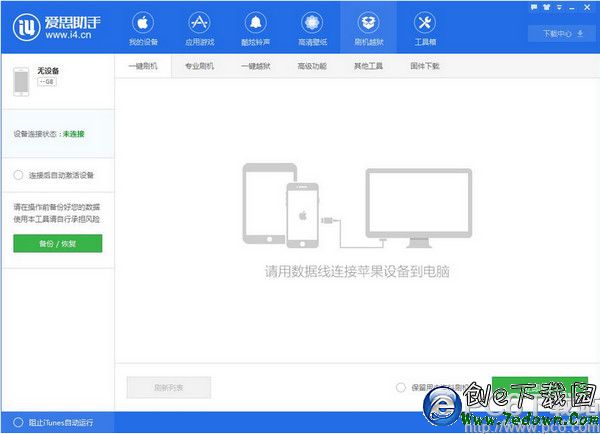This screenshot has width=600, height=434.
Task: Open the 下载中心 download center
Action: [x=562, y=34]
